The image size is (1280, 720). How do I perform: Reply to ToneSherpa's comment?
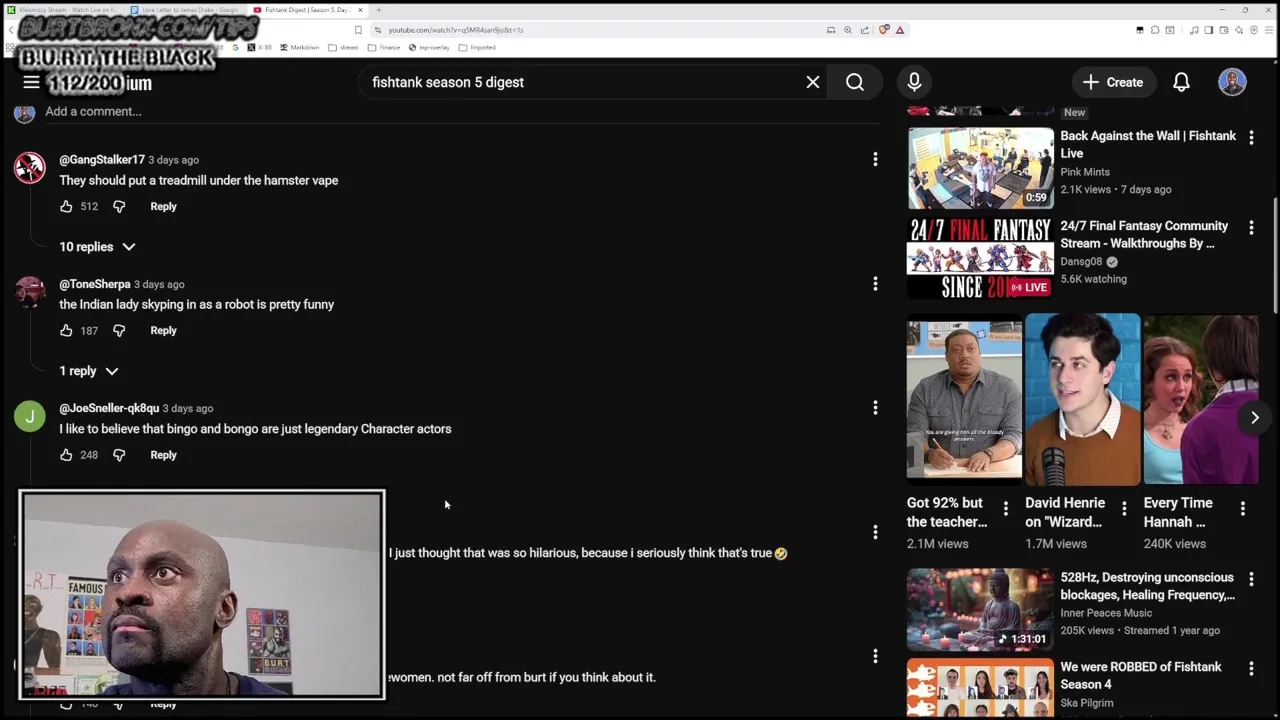click(163, 330)
